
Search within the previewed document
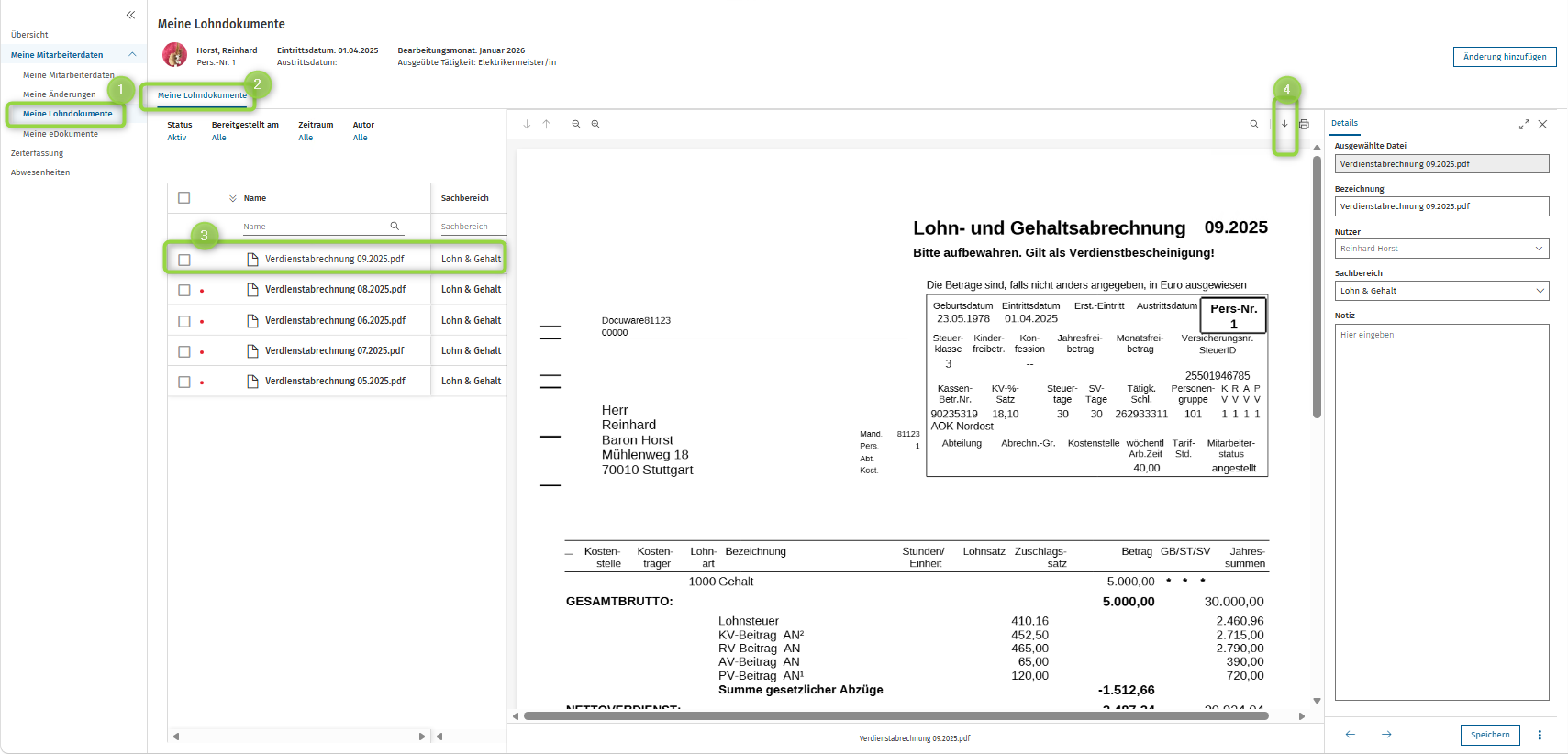(x=1254, y=124)
